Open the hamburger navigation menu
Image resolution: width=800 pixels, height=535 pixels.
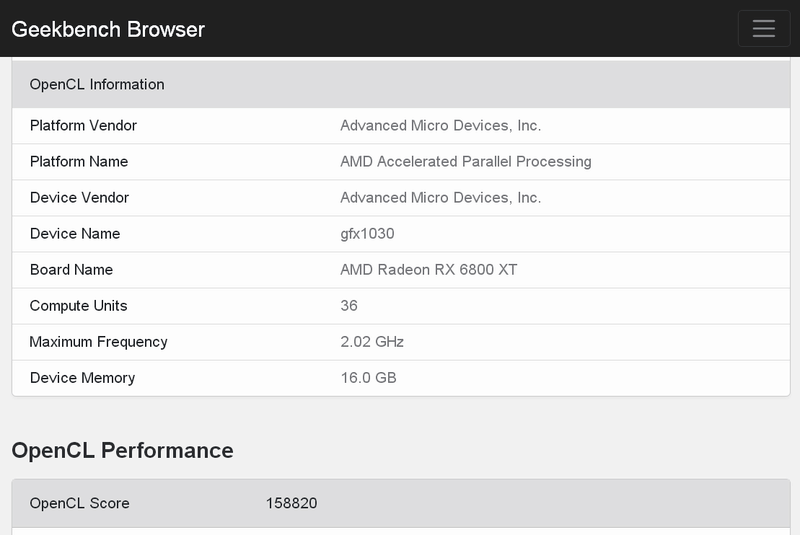click(x=764, y=28)
